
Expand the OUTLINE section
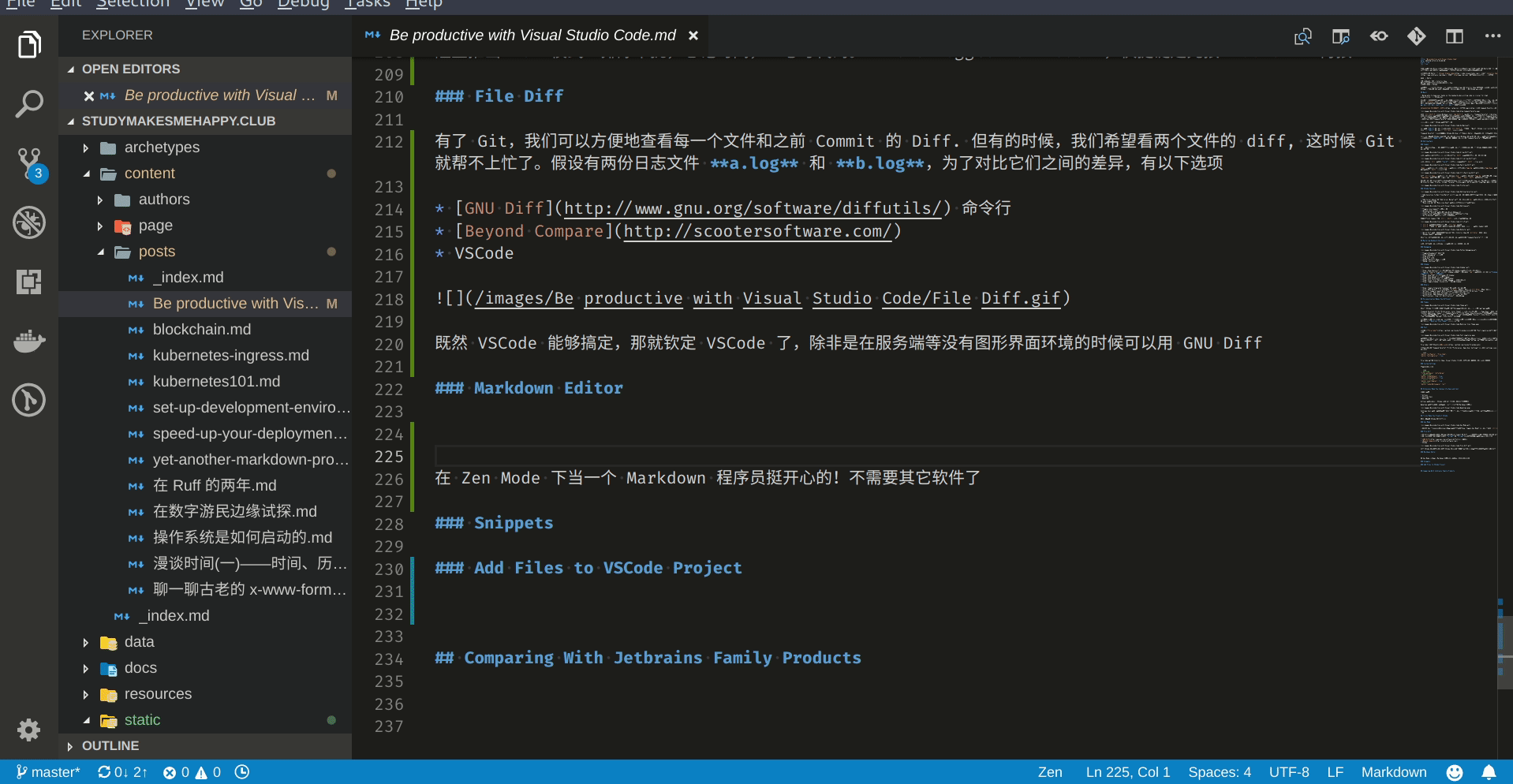click(205, 746)
